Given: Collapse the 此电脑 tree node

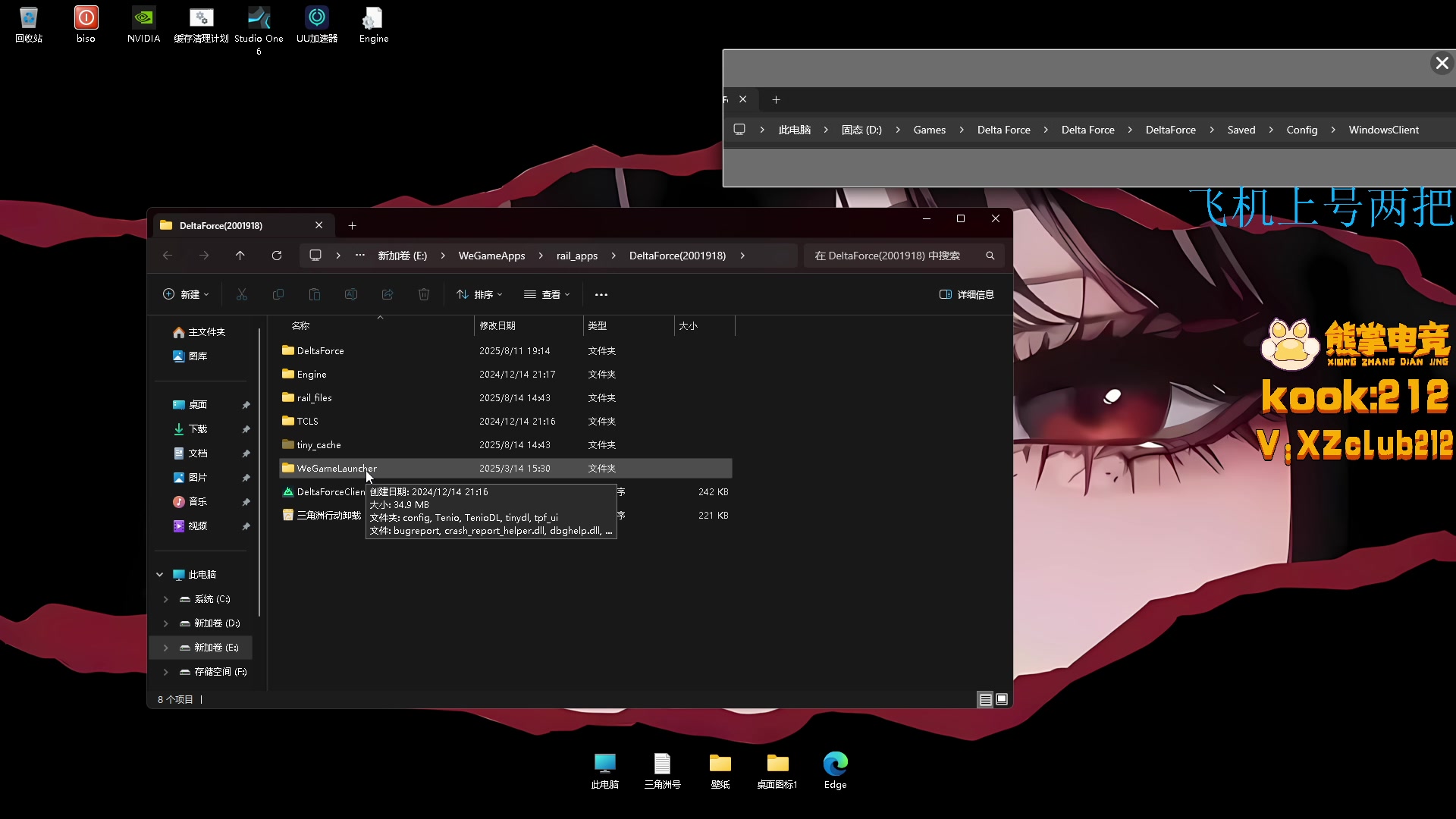Looking at the screenshot, I should point(160,575).
